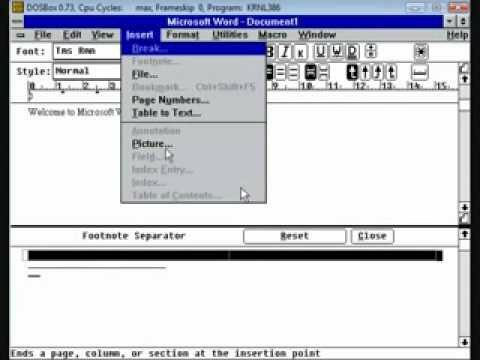
Task: Open the document control menu box
Action: click(21, 35)
